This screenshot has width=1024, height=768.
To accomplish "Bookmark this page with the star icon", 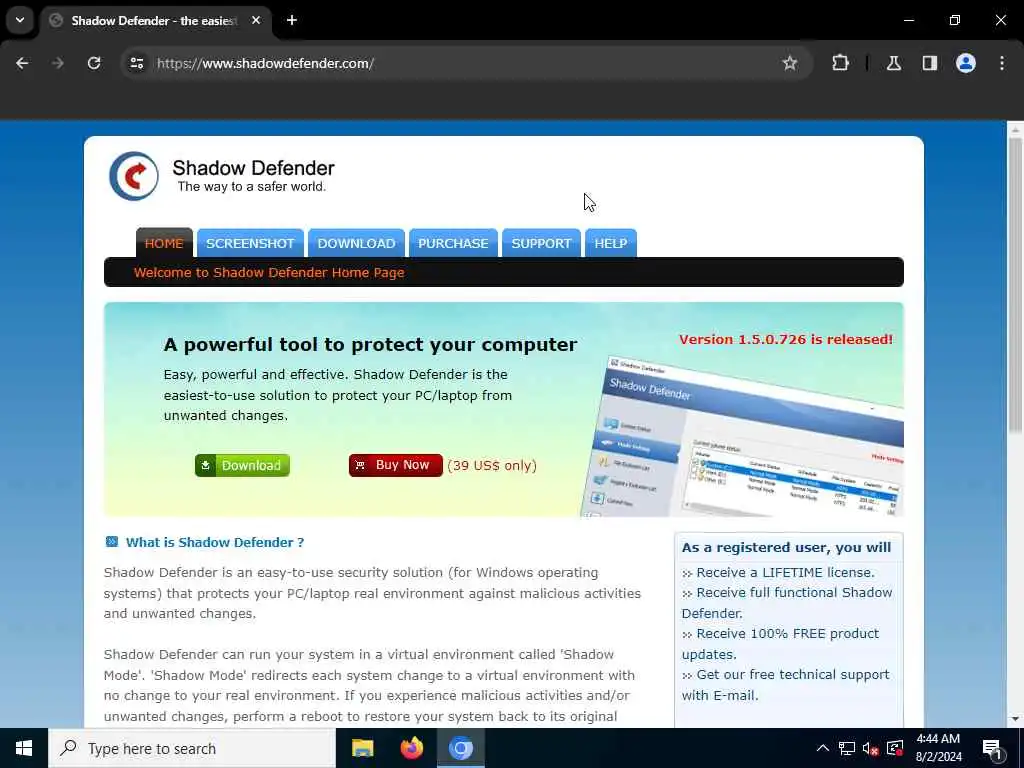I will click(790, 63).
